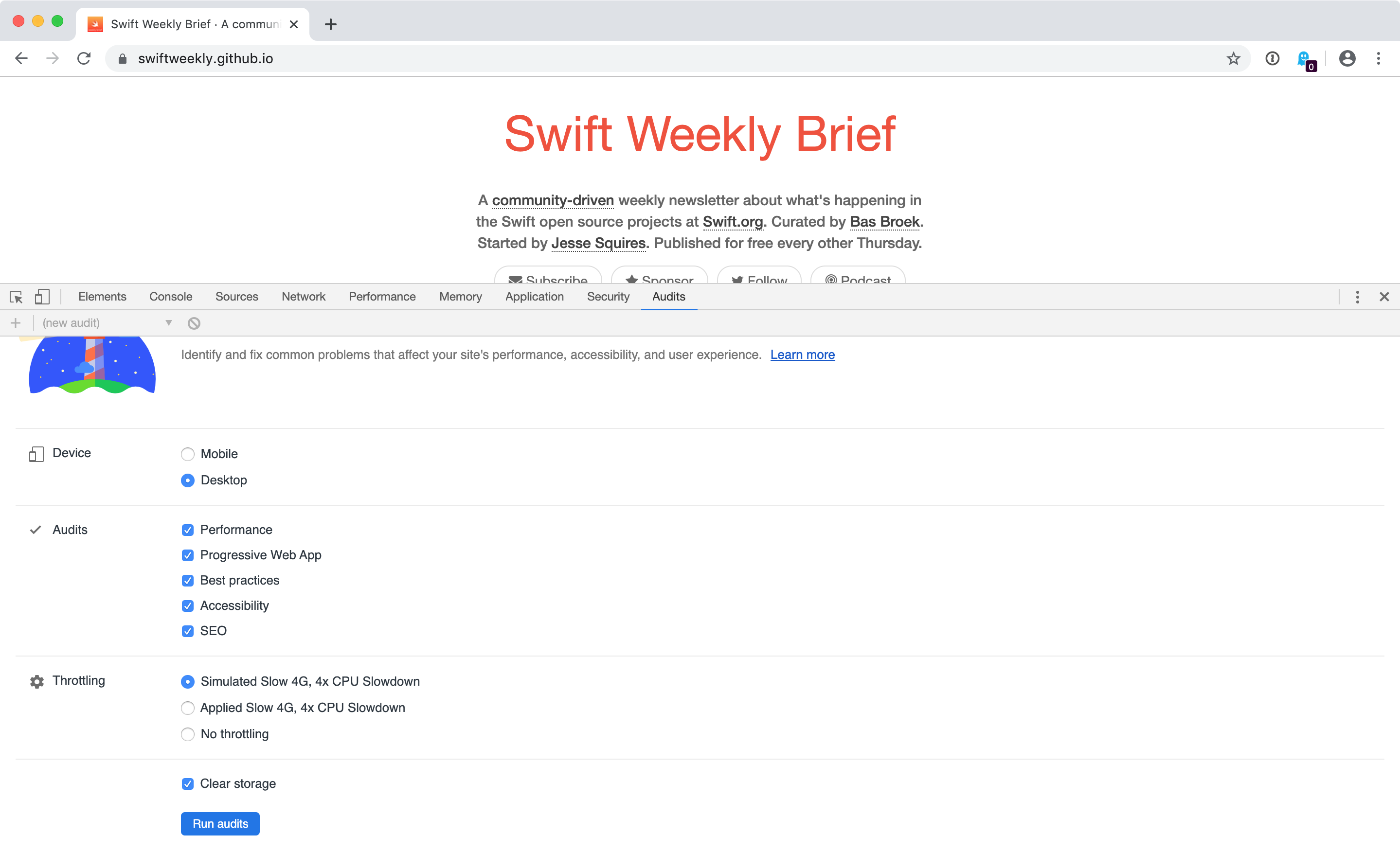The height and width of the screenshot is (853, 1400).
Task: Uncheck the Best practices checkbox
Action: point(187,580)
